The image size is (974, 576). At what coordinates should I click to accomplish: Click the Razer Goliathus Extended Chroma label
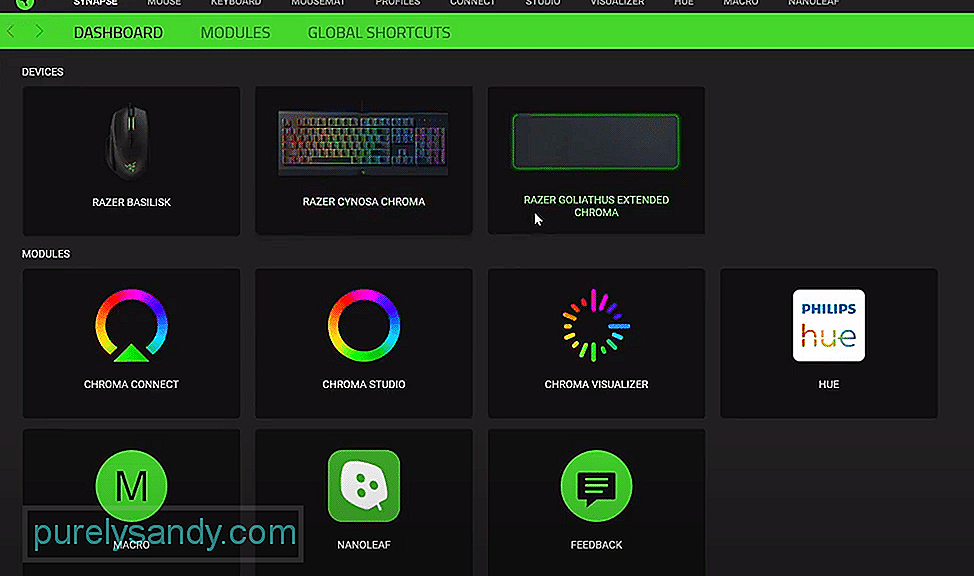click(596, 206)
